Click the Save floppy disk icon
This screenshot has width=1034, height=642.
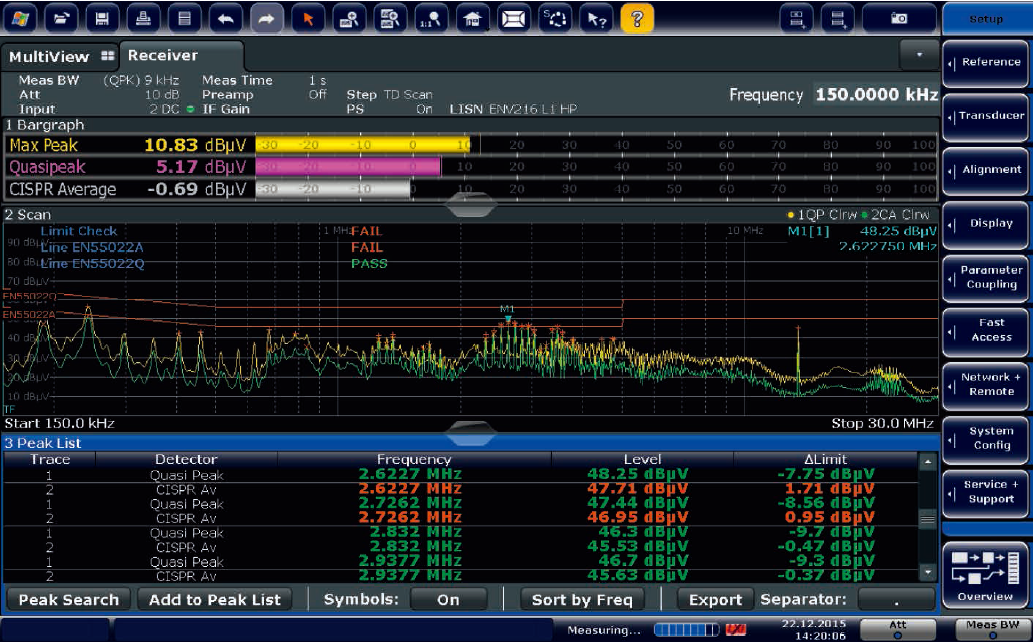pos(102,18)
